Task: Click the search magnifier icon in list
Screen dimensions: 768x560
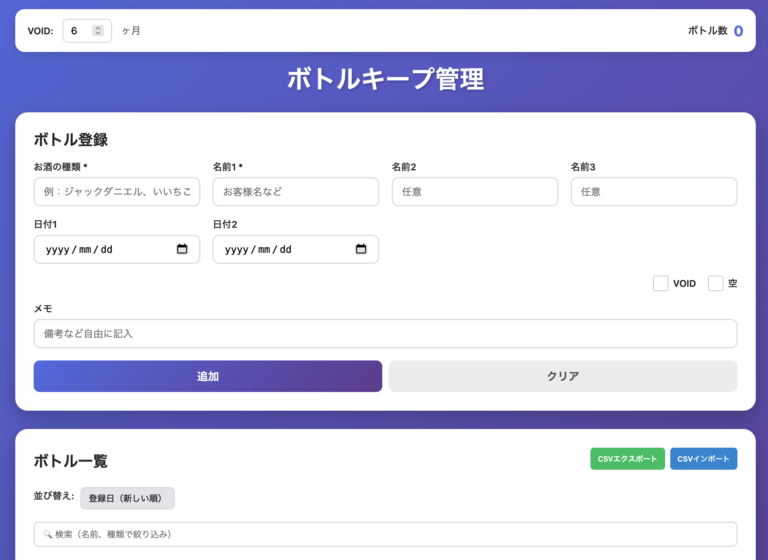Action: click(x=47, y=535)
